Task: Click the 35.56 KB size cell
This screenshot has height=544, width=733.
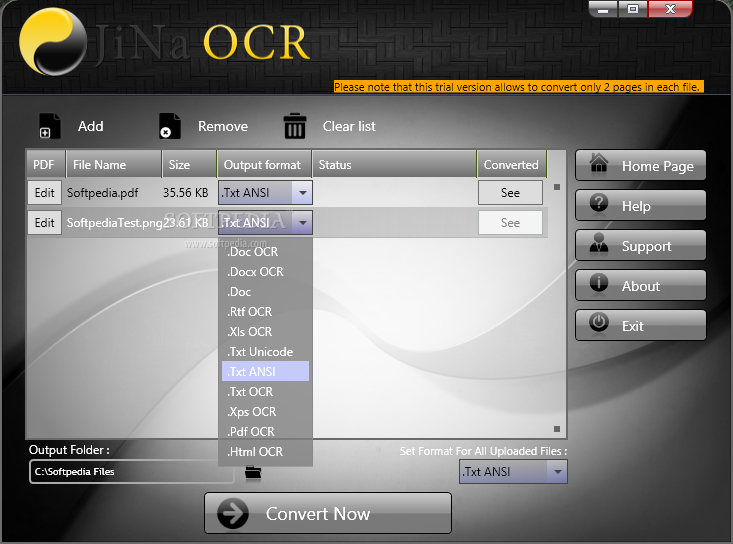Action: (186, 193)
